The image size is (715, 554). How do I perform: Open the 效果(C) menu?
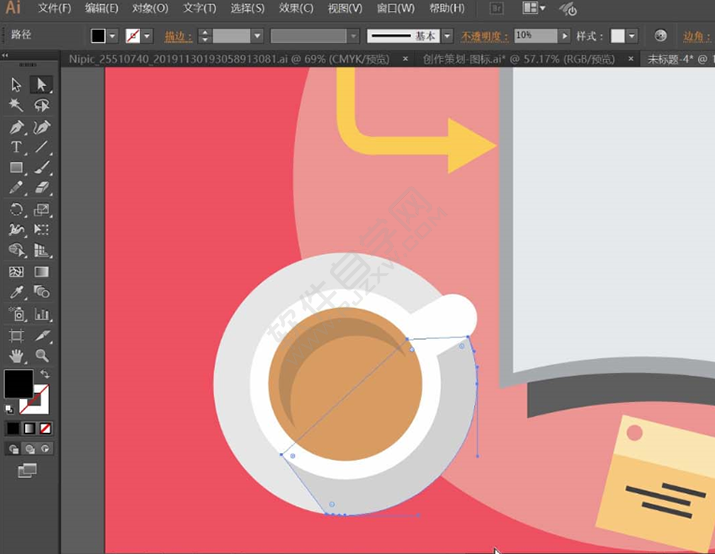(295, 8)
